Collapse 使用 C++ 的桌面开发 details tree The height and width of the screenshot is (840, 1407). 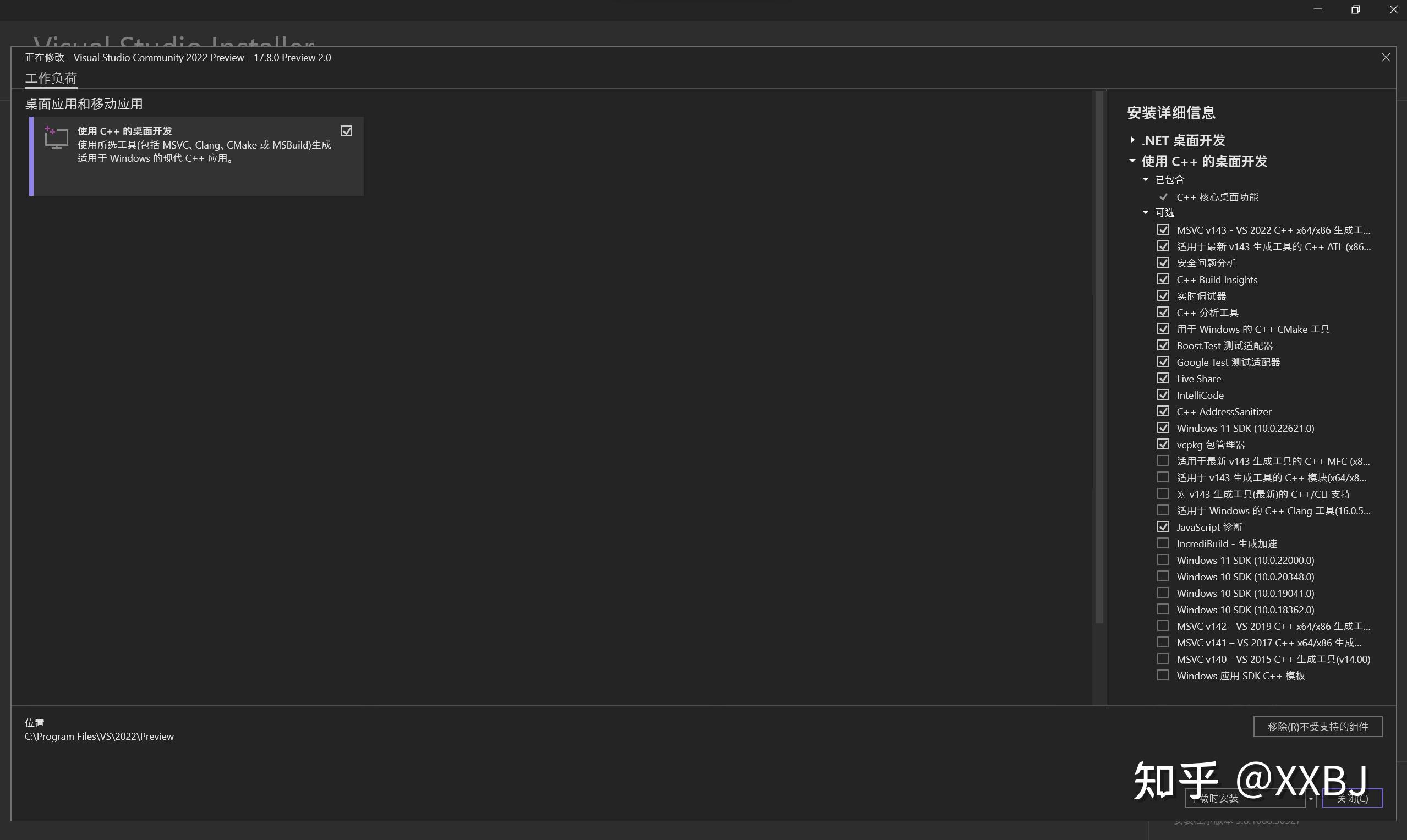click(1132, 161)
